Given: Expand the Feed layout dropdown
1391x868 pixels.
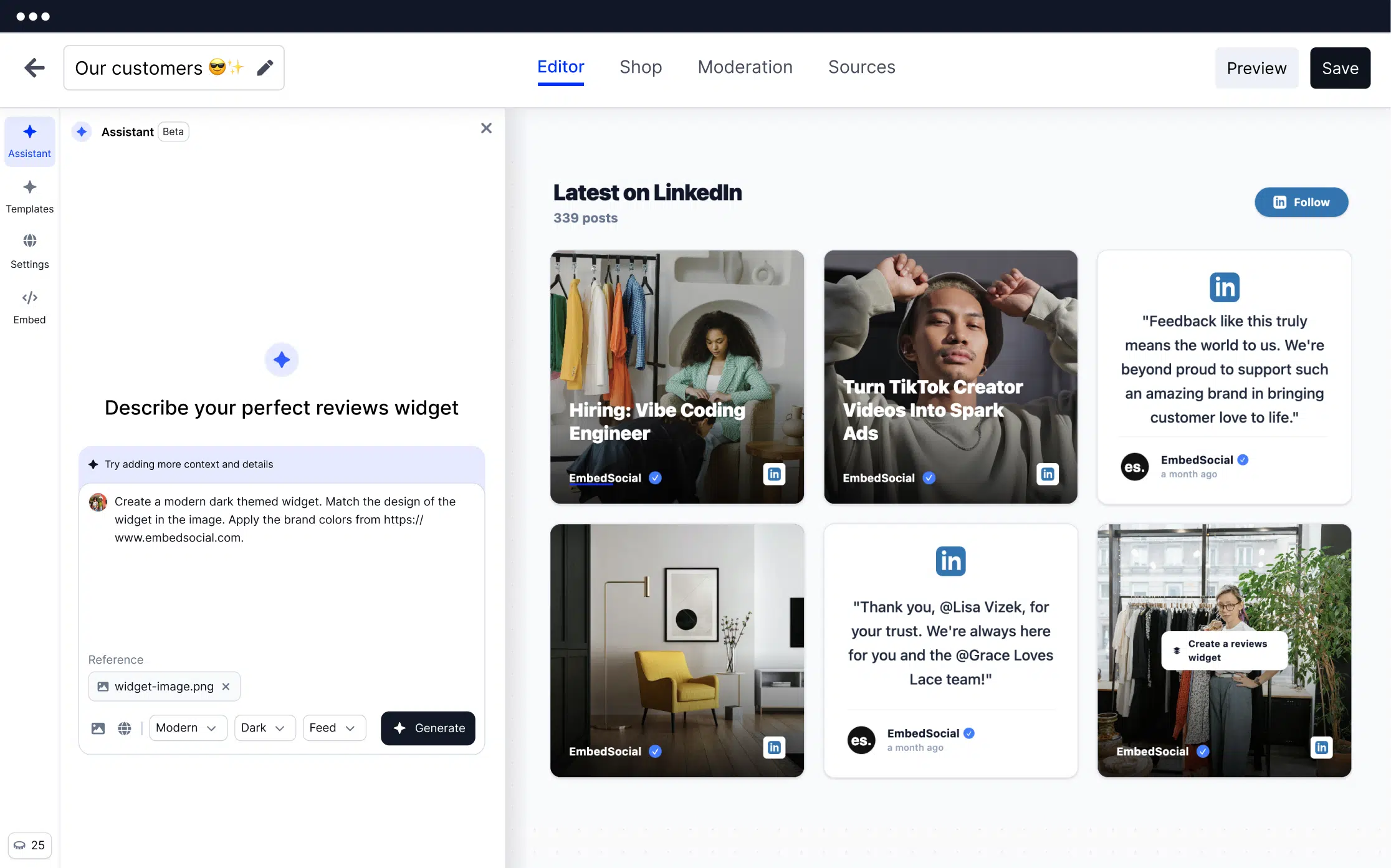Looking at the screenshot, I should click(333, 728).
